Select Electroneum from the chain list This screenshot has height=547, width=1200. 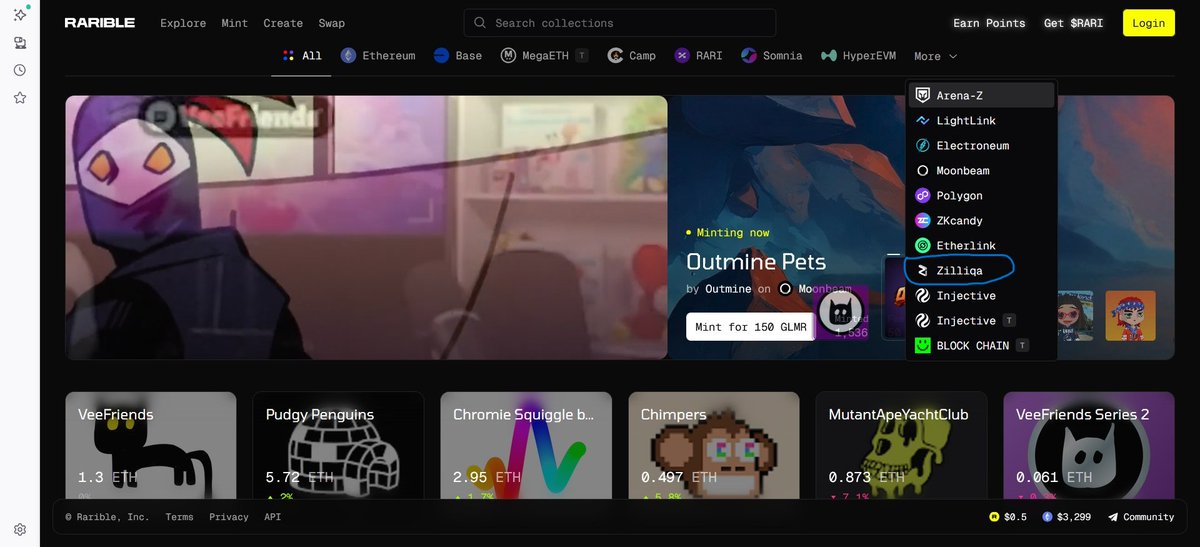tap(981, 145)
